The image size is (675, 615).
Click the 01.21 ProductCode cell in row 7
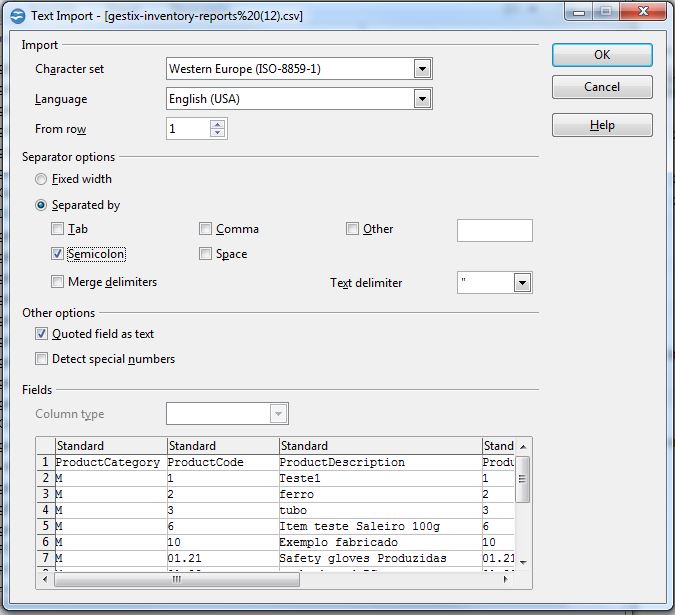click(x=223, y=559)
